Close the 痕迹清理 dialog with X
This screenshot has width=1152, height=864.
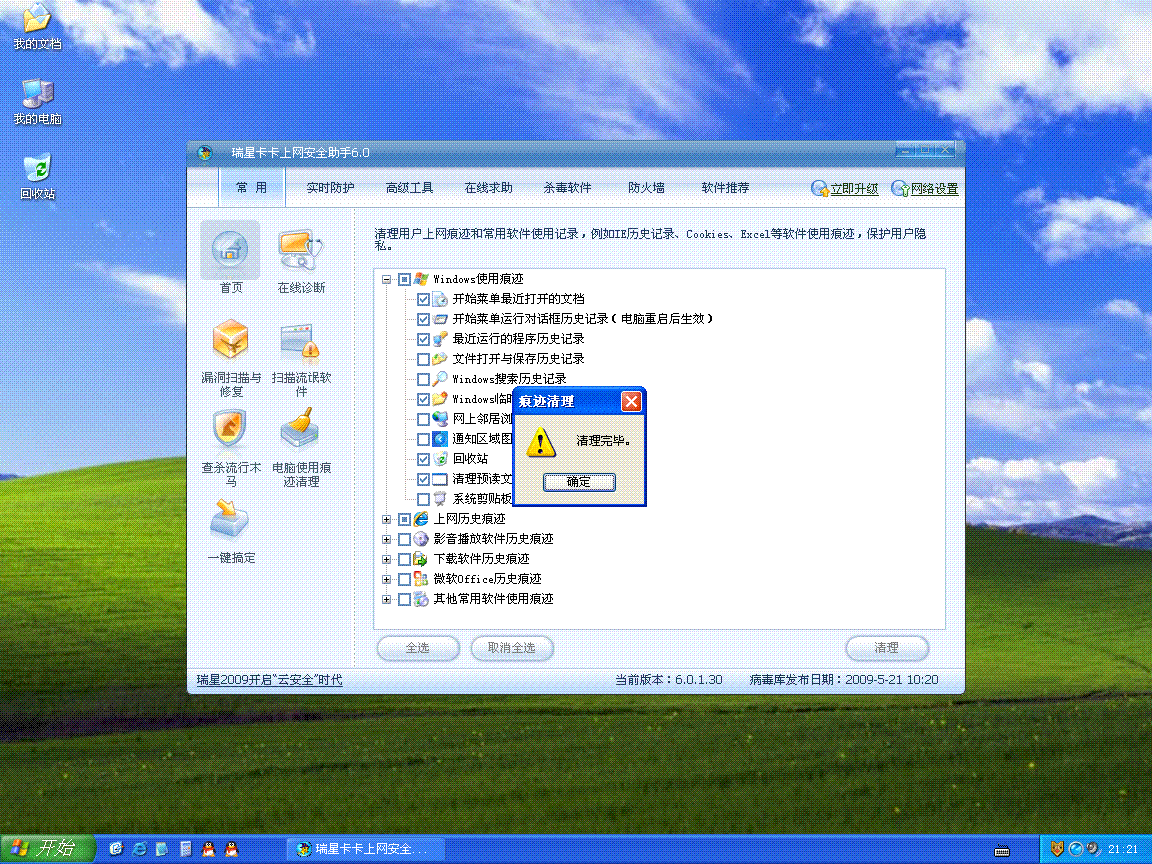click(x=631, y=401)
